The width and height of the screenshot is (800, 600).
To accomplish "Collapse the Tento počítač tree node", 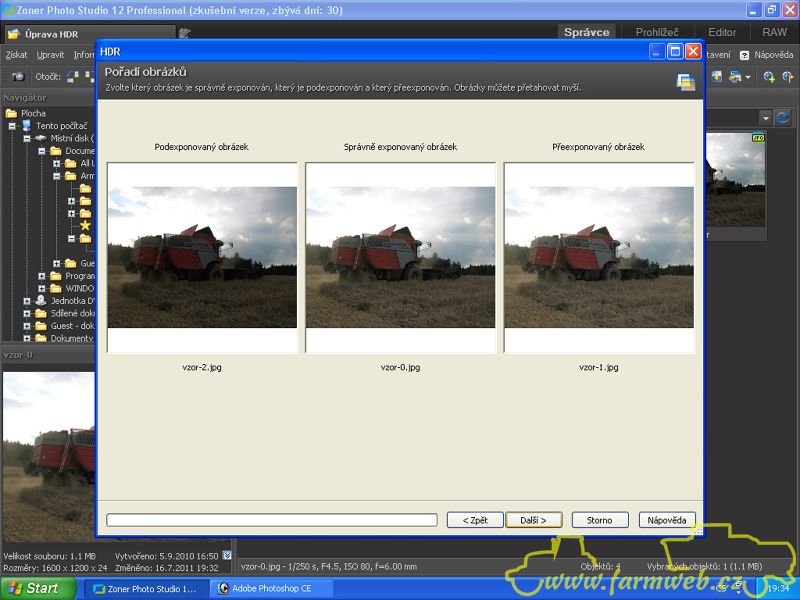I will (x=13, y=126).
